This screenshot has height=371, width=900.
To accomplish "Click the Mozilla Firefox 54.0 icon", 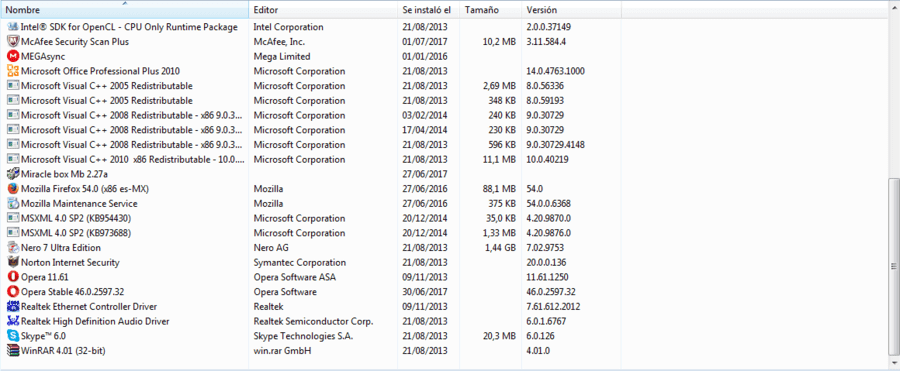I will coord(13,189).
